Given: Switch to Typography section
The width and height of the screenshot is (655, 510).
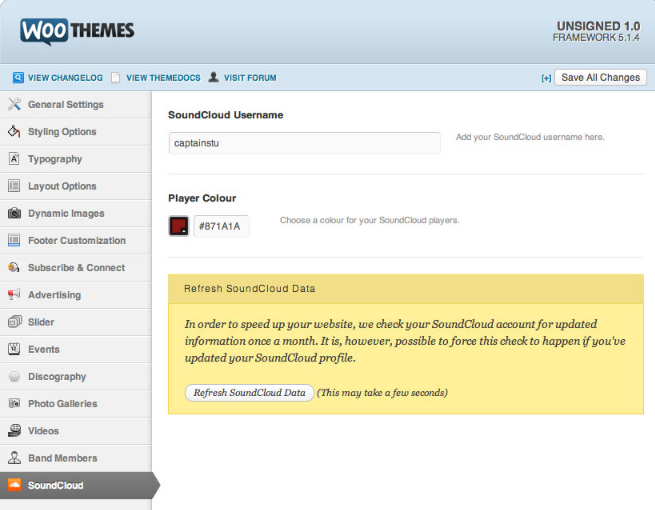Looking at the screenshot, I should pos(76,159).
